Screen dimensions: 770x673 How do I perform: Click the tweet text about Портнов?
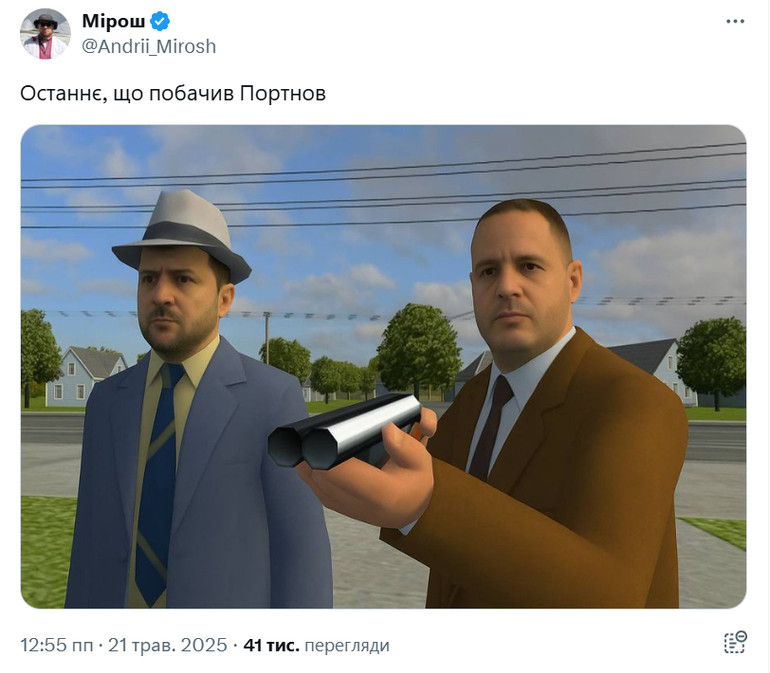pos(173,93)
